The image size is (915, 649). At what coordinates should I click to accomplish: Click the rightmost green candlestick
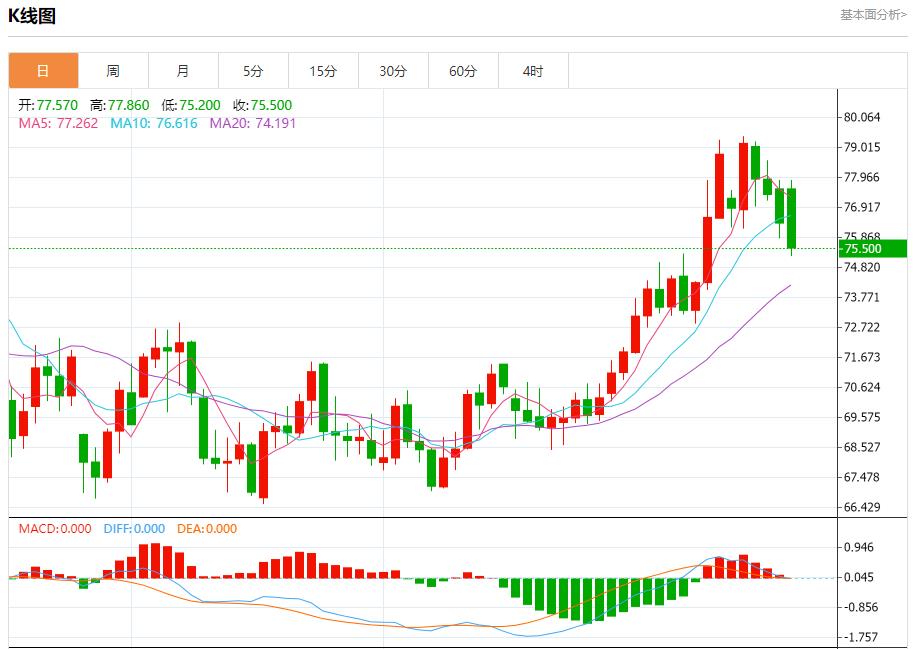(791, 218)
